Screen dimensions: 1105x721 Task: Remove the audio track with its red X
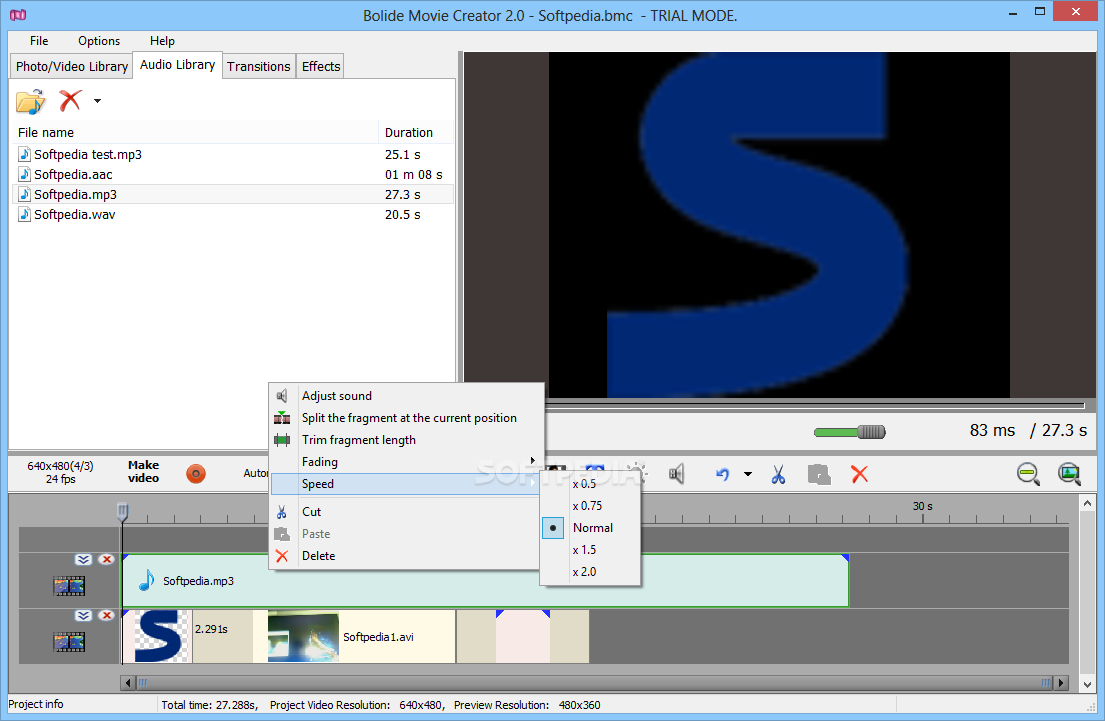tap(106, 560)
